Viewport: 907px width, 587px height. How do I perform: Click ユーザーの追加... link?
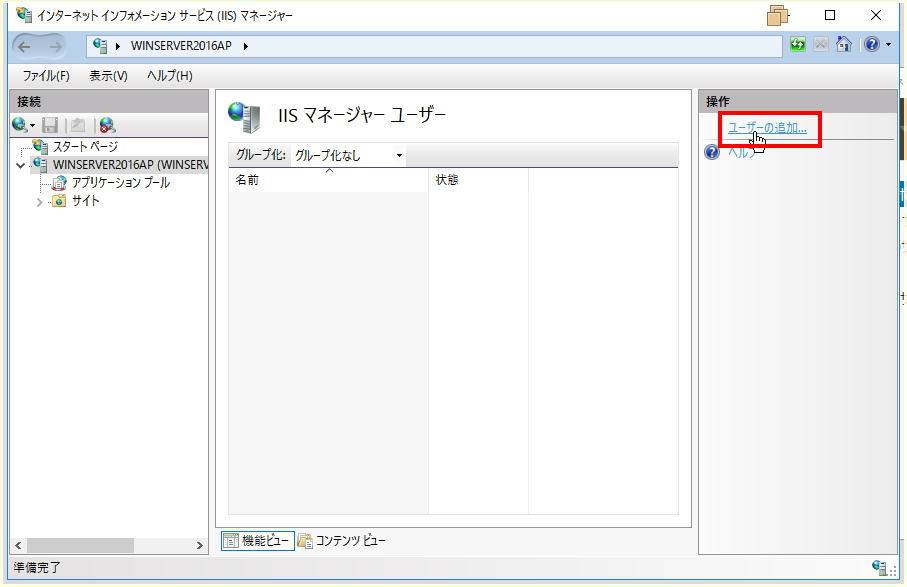click(x=767, y=128)
